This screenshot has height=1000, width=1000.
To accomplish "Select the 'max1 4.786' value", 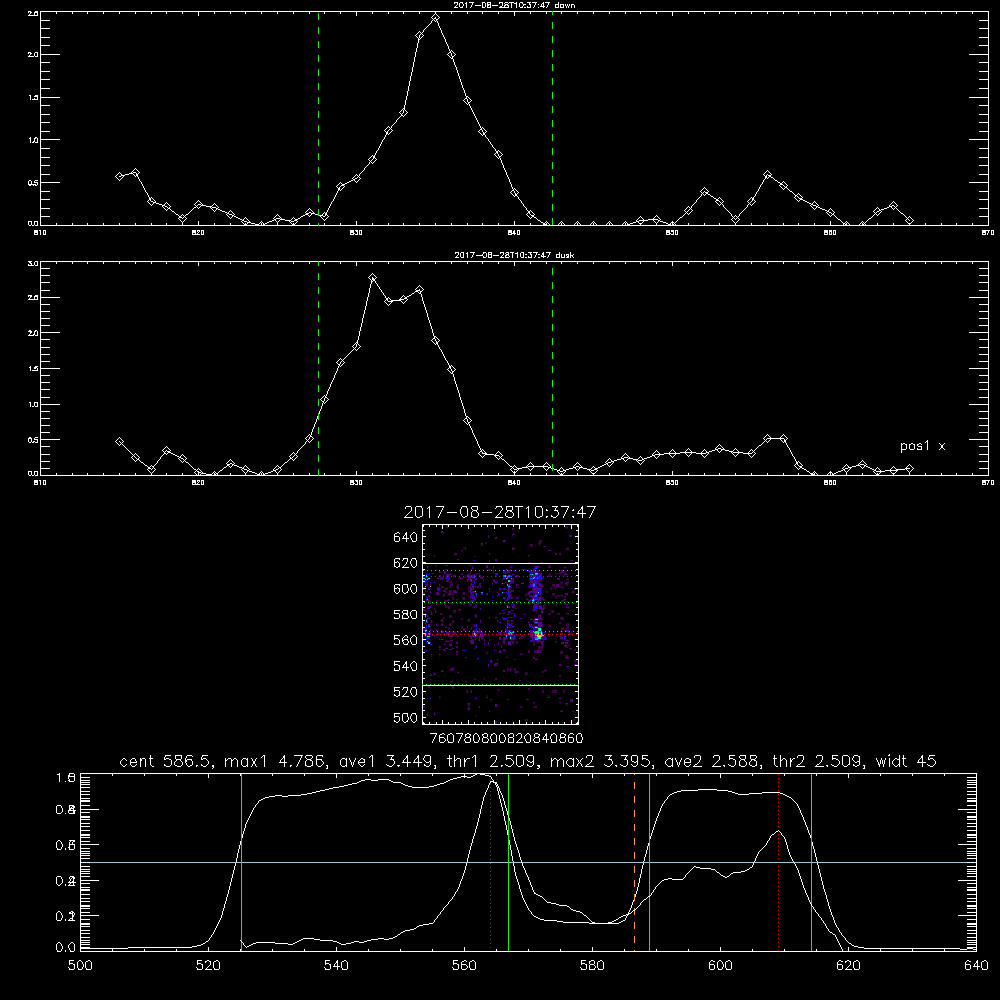I will point(275,761).
